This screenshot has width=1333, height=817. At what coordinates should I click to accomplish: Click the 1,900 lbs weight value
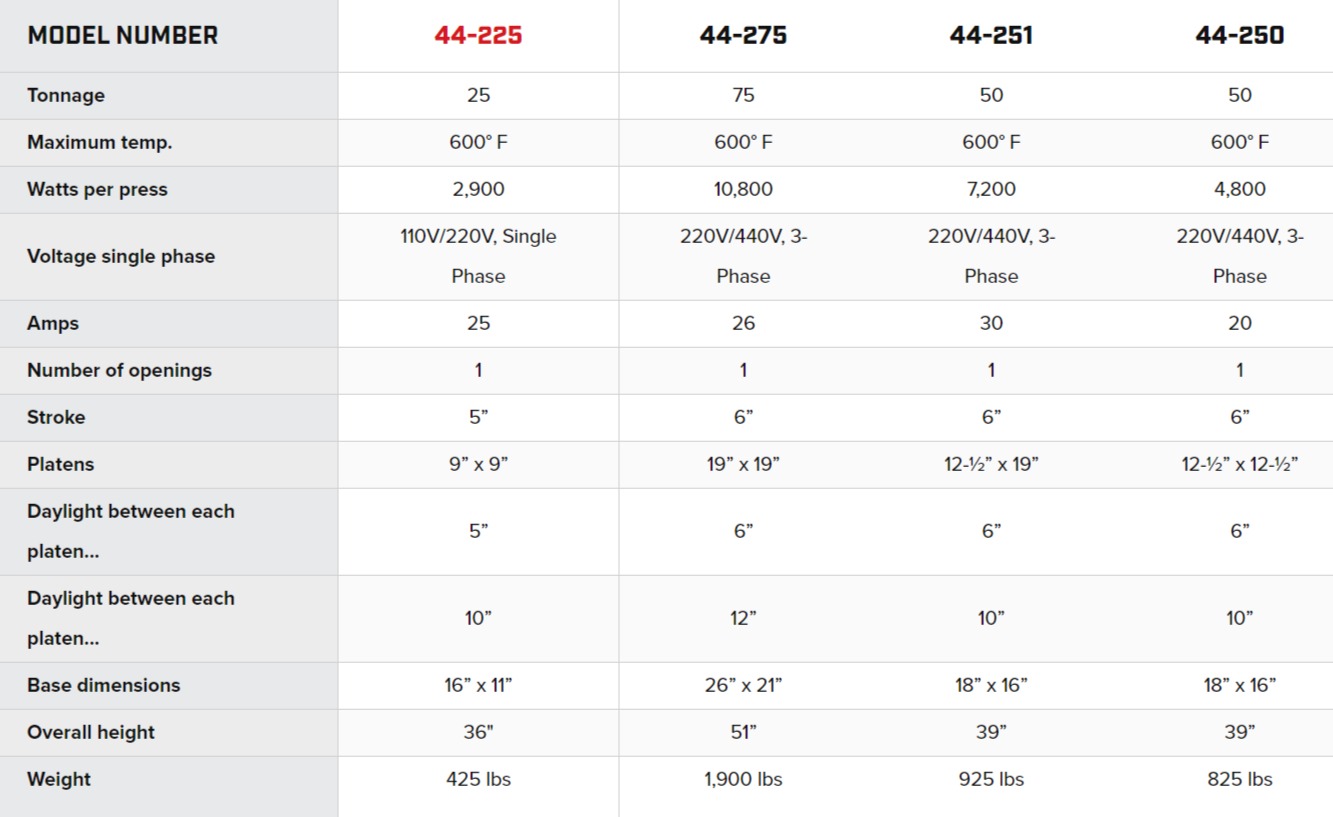point(743,780)
